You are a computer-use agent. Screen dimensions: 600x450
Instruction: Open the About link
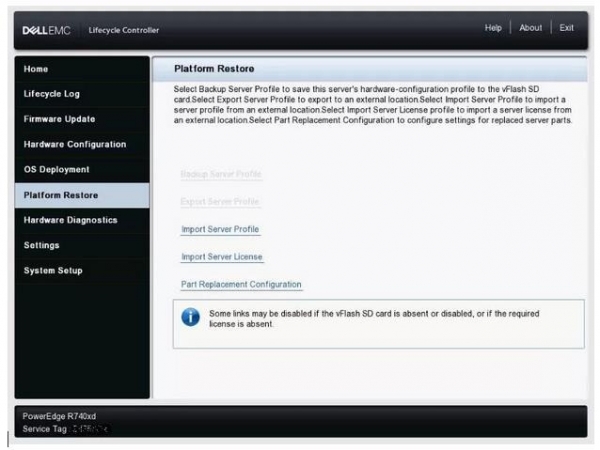[x=530, y=28]
